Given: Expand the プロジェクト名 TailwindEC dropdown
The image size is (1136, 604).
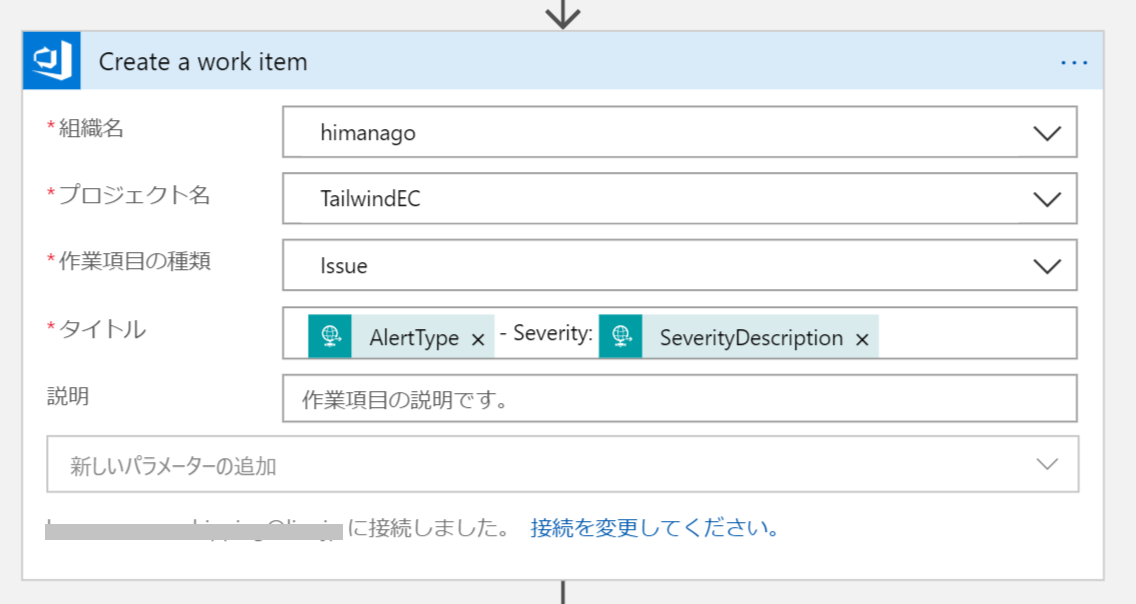Looking at the screenshot, I should click(x=1047, y=199).
